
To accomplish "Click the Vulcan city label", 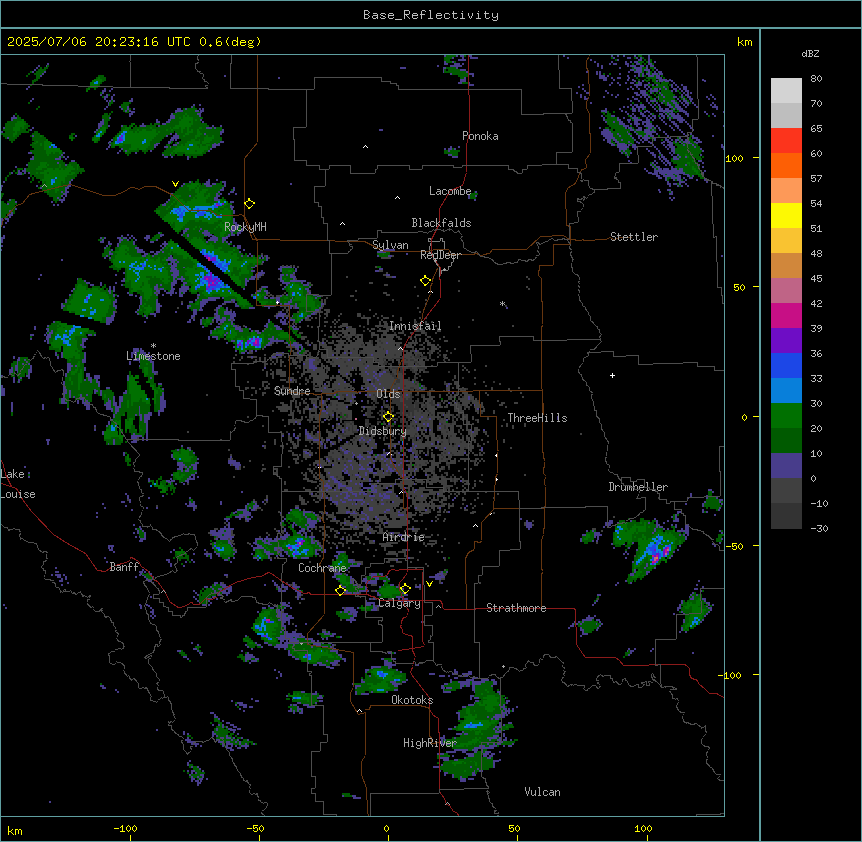I will tap(542, 792).
